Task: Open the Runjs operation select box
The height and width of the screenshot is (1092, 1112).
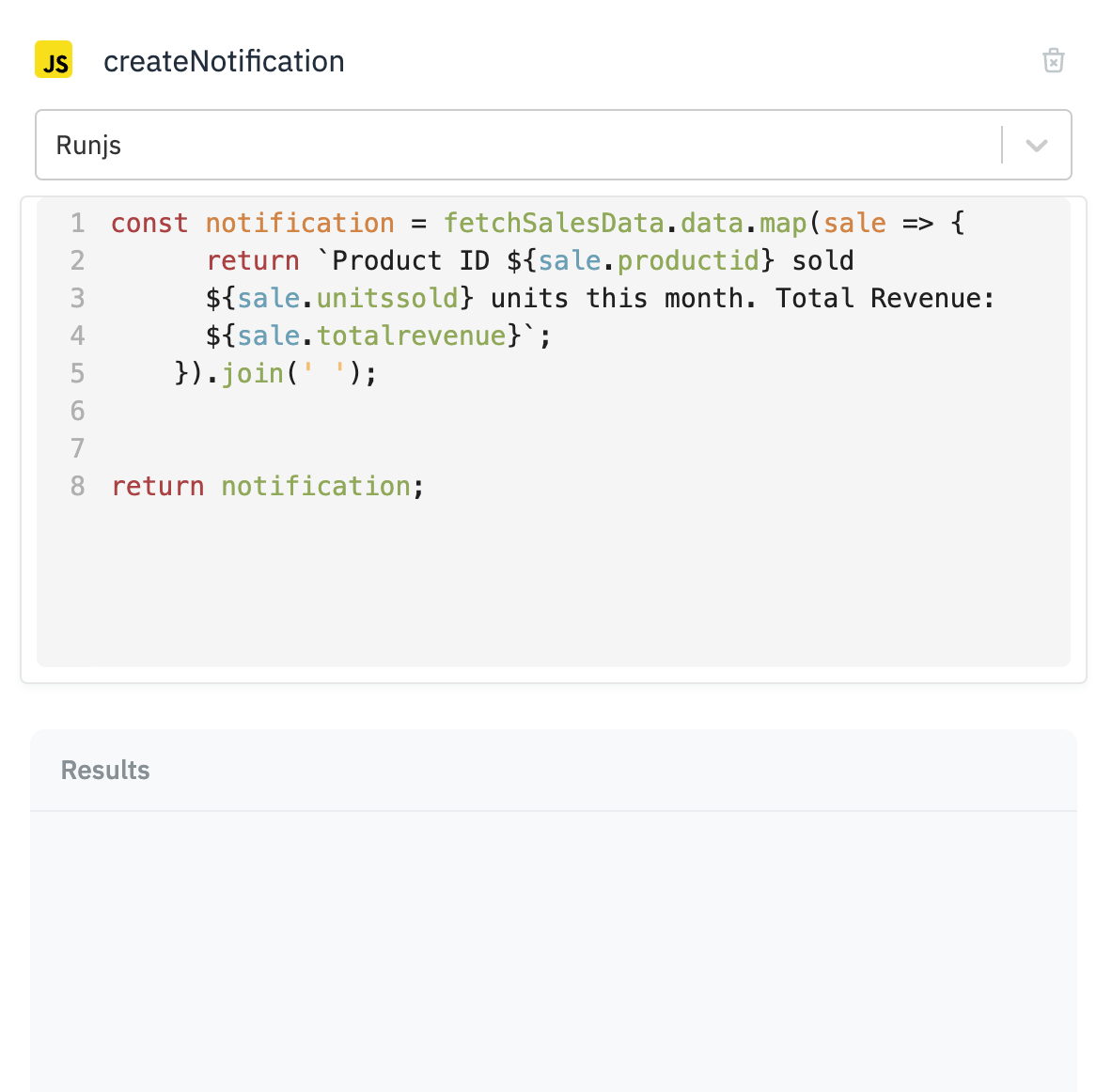Action: click(x=517, y=146)
